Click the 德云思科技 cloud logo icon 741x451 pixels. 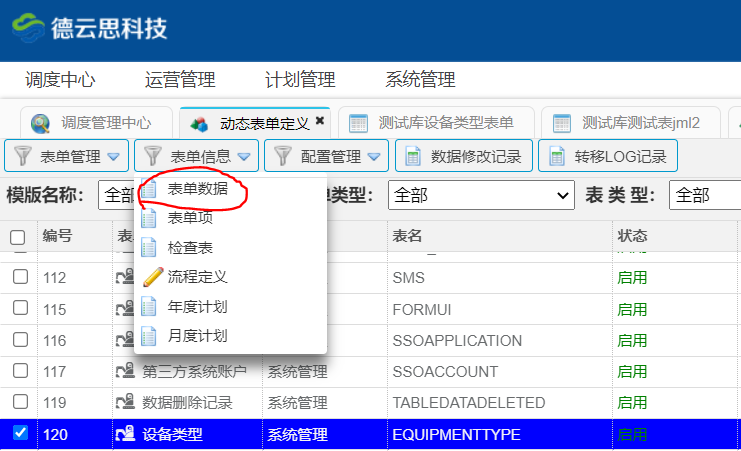click(x=30, y=26)
